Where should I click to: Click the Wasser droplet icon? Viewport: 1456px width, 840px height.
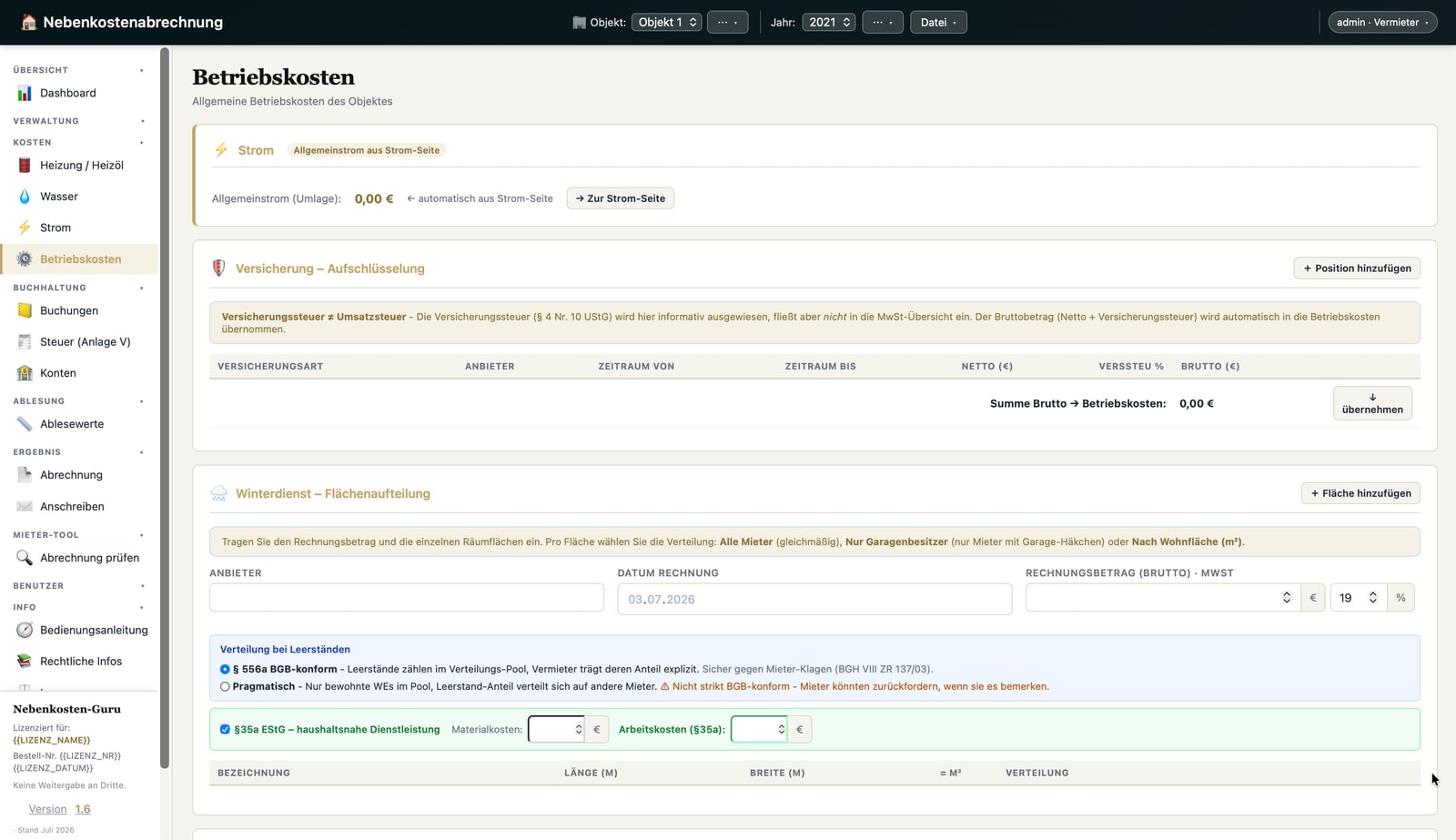tap(25, 197)
